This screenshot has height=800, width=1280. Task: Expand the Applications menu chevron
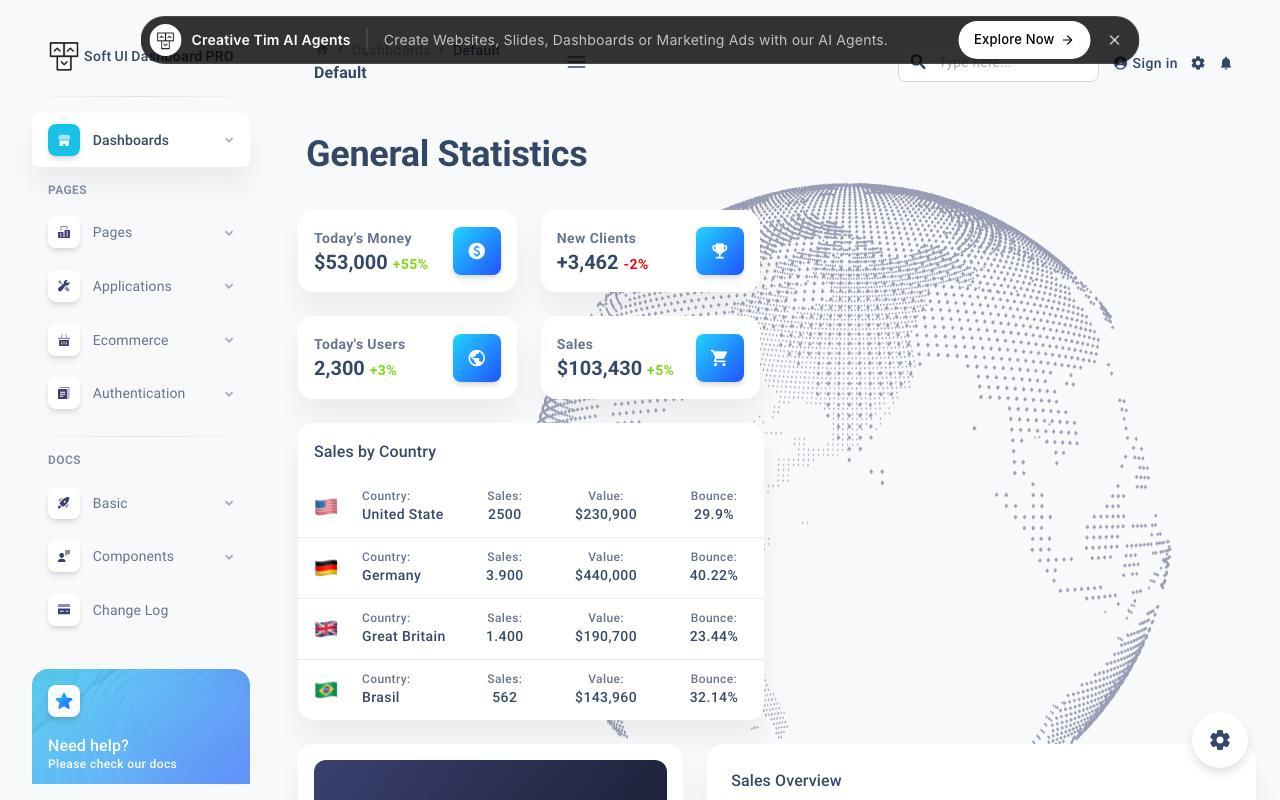229,286
